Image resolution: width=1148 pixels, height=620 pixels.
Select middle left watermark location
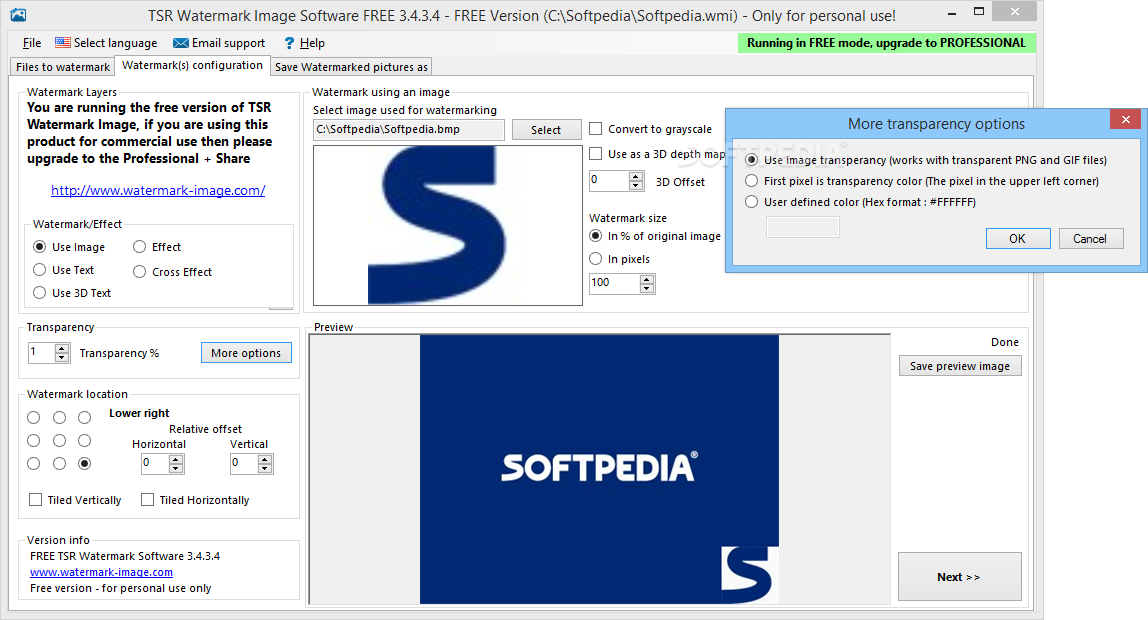point(34,441)
